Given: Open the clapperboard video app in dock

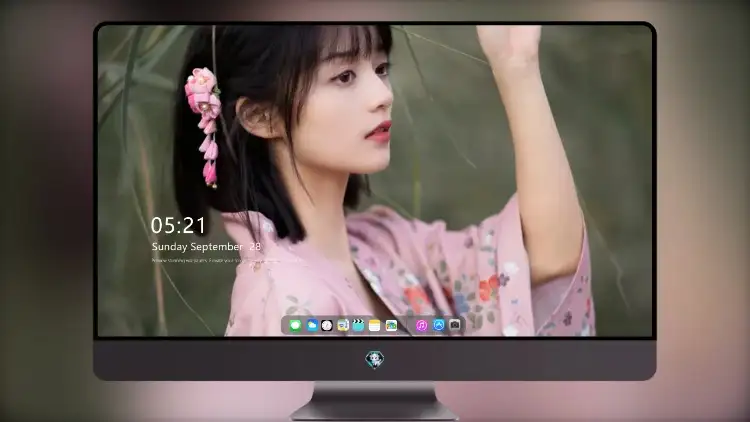Looking at the screenshot, I should pyautogui.click(x=358, y=326).
